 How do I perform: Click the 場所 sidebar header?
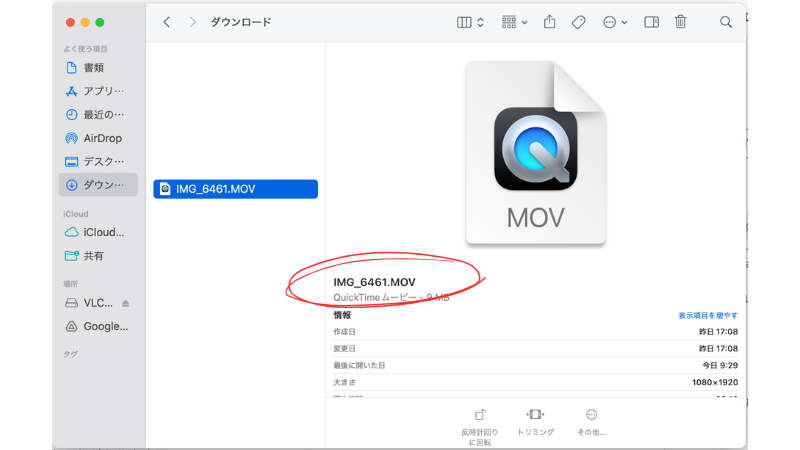click(70, 284)
